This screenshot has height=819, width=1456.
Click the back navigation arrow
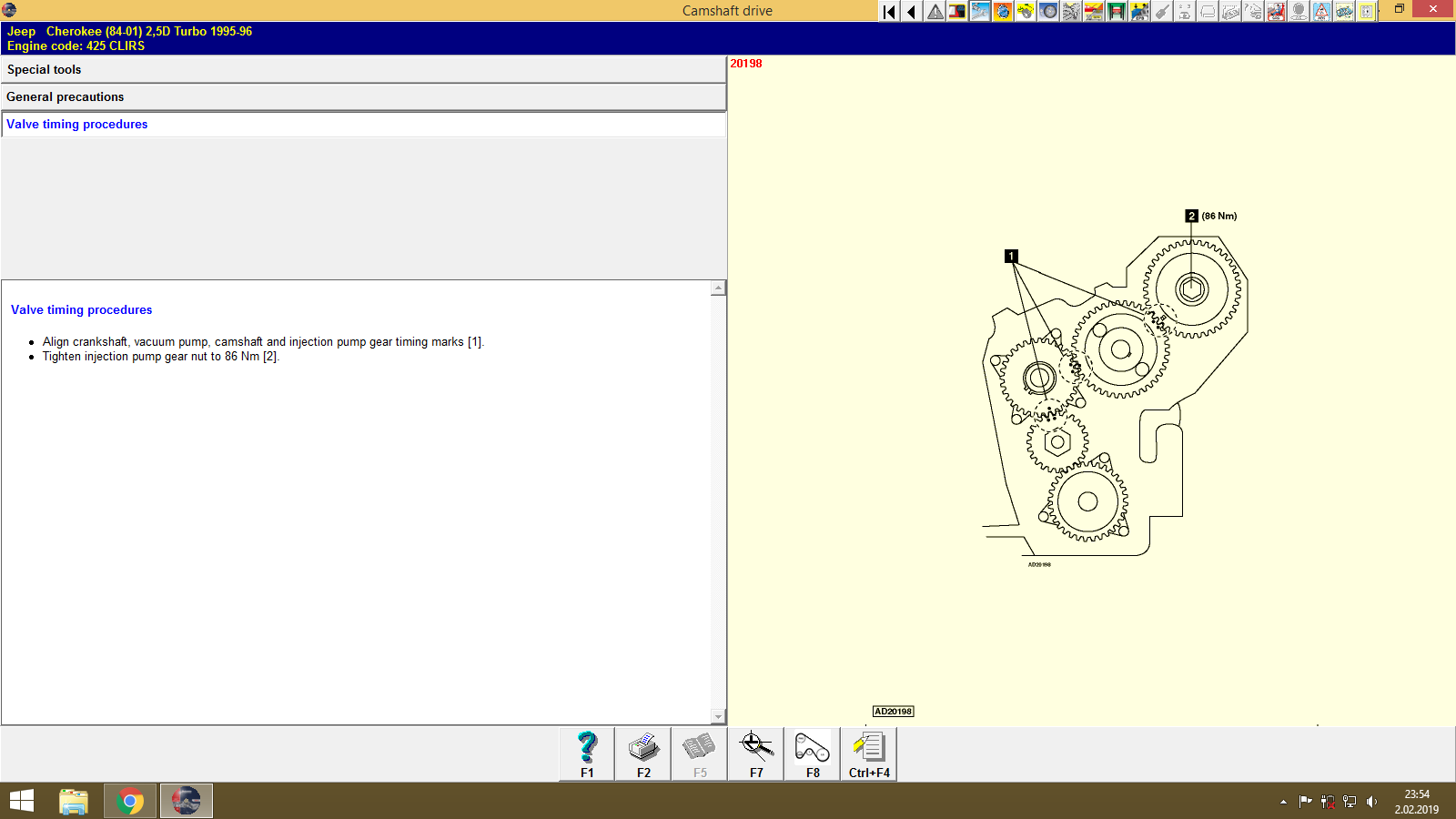[911, 11]
